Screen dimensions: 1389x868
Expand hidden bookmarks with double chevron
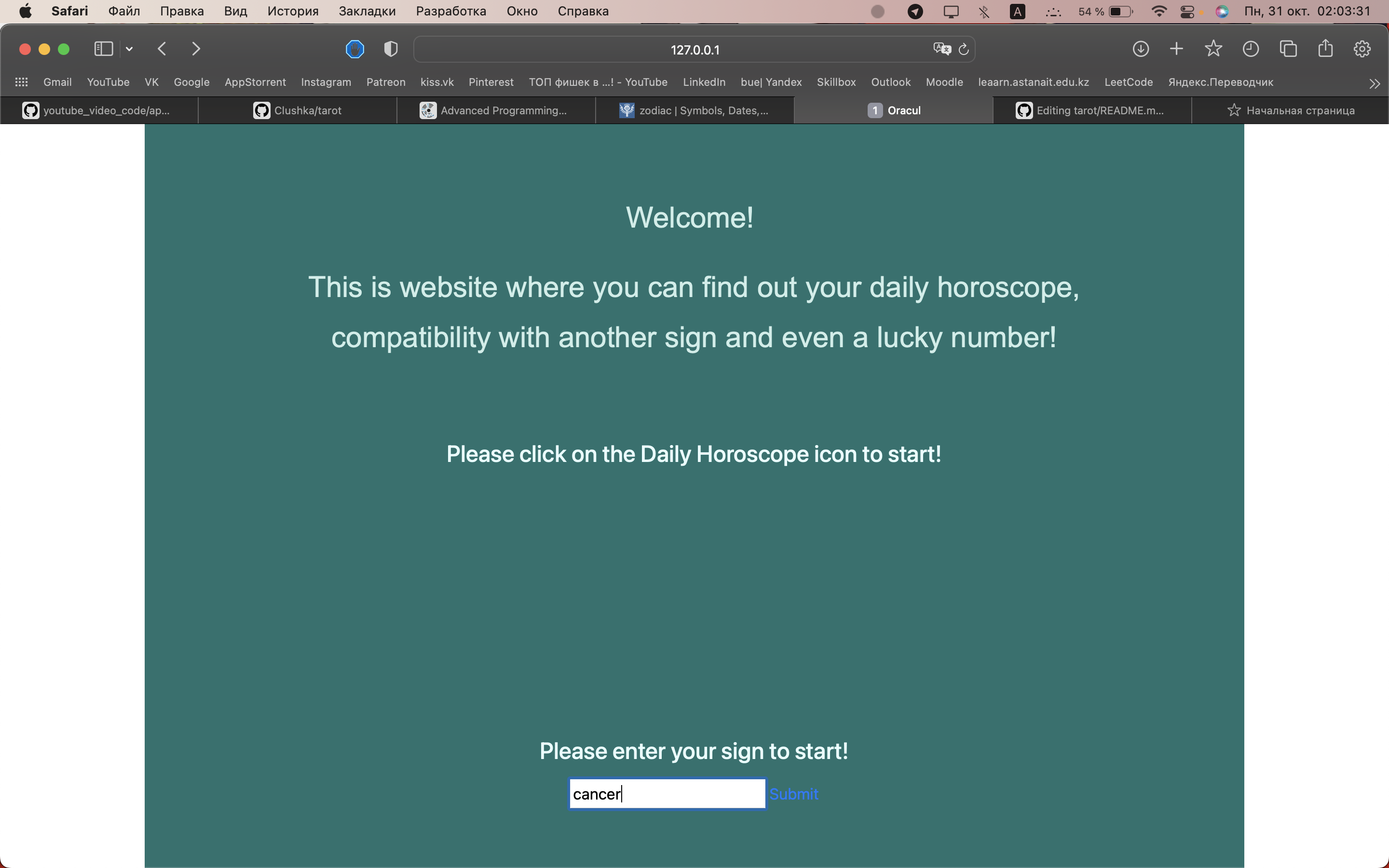[x=1374, y=84]
